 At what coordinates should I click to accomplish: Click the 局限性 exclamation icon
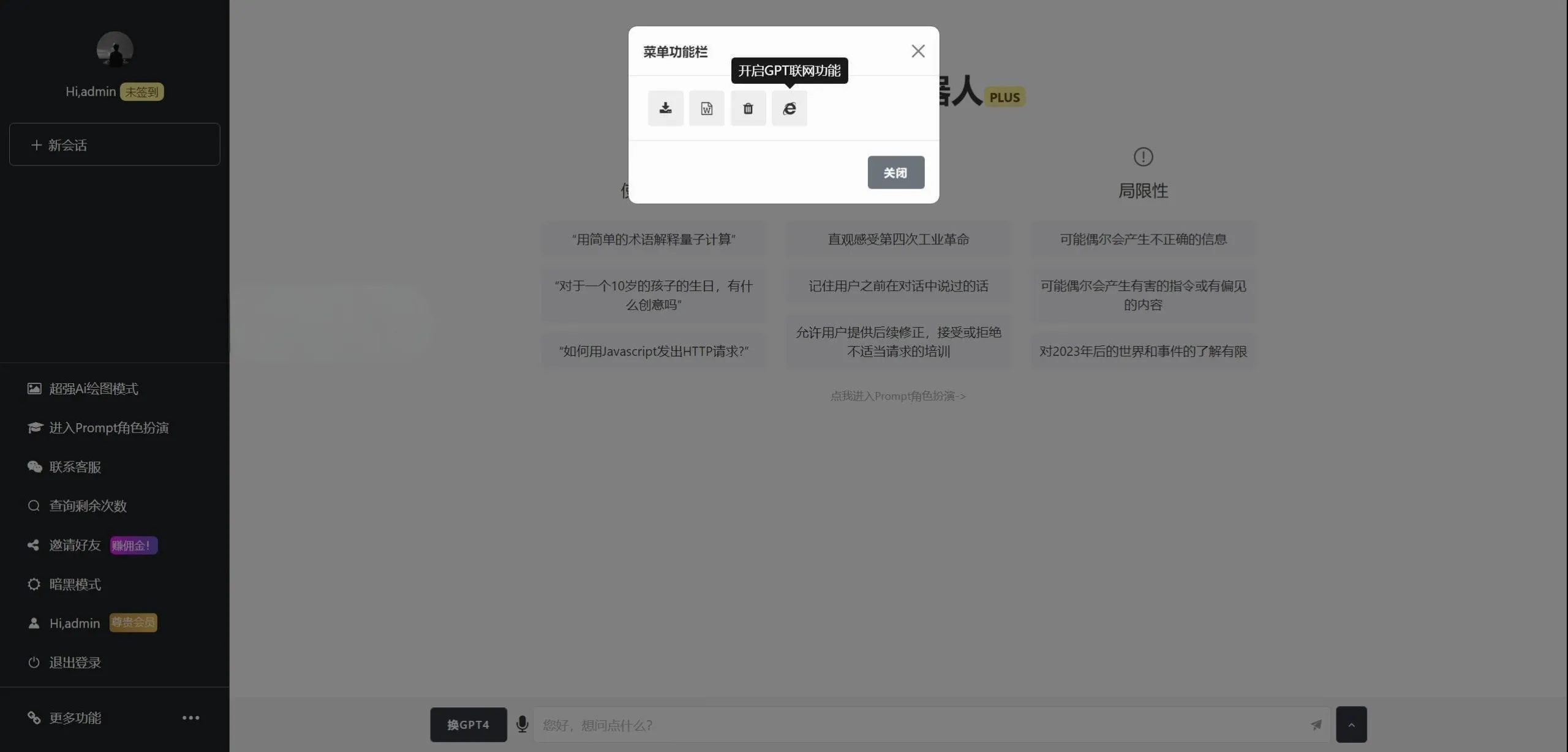coord(1143,157)
